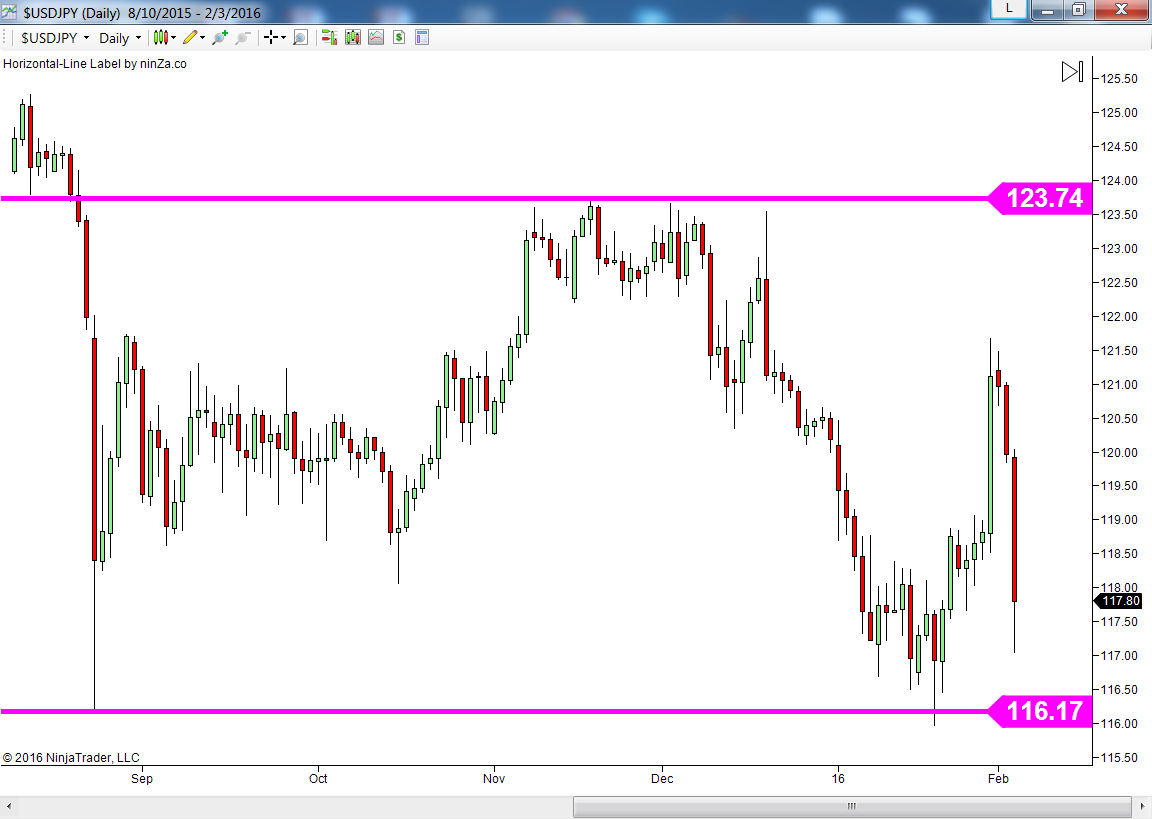Open the $USDJPY instrument dropdown
The width and height of the screenshot is (1152, 819).
(x=54, y=37)
